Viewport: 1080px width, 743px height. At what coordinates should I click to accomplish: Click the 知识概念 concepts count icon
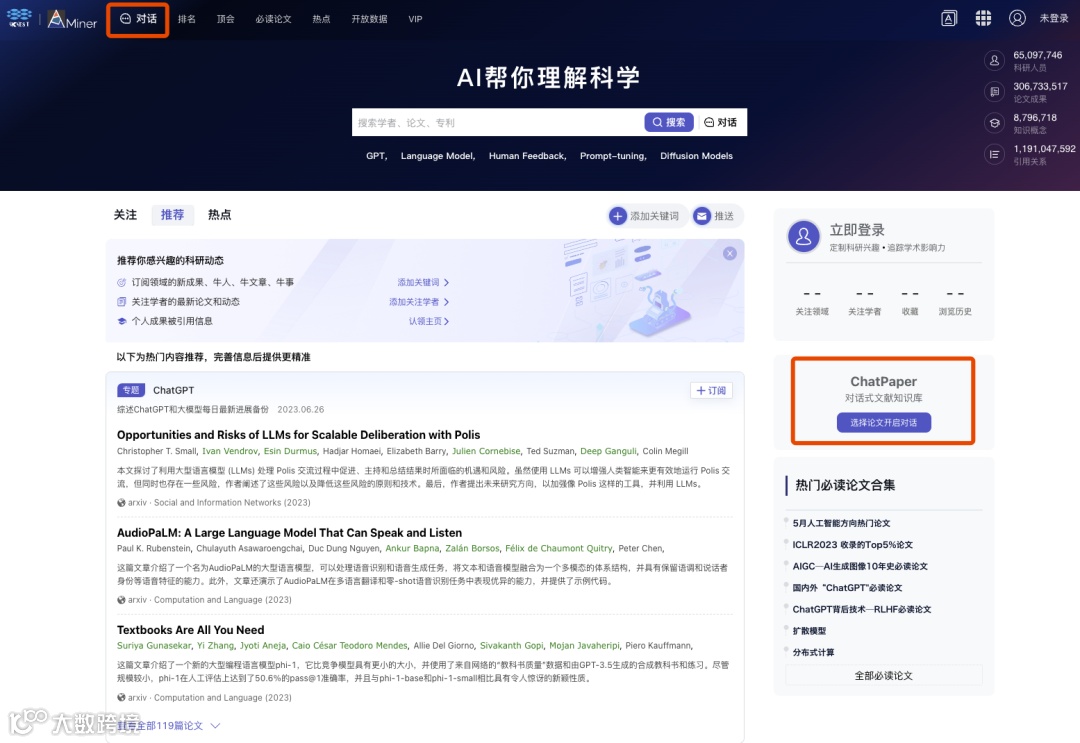(994, 123)
